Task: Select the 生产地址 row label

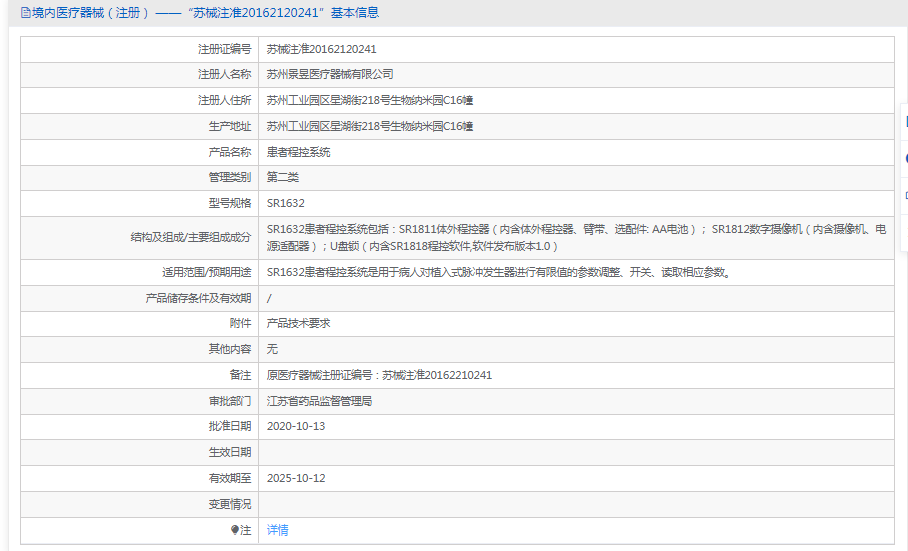Action: point(230,126)
